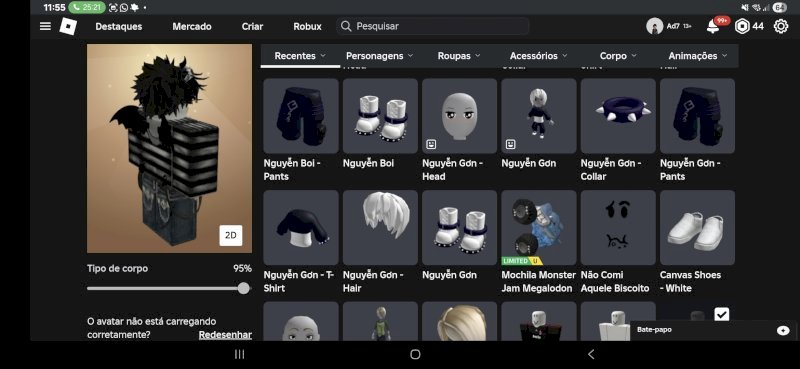Viewport: 800px width, 369px height.
Task: Select the Nguyễn Gơn shoes in the T-Shirt row
Action: point(459,228)
